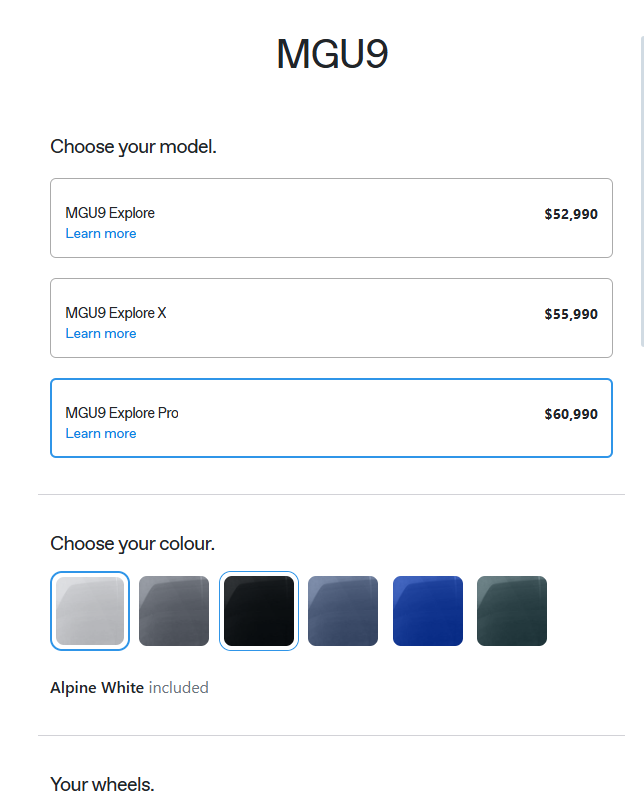Pick the dark green colour swatch
This screenshot has width=644, height=806.
512,611
